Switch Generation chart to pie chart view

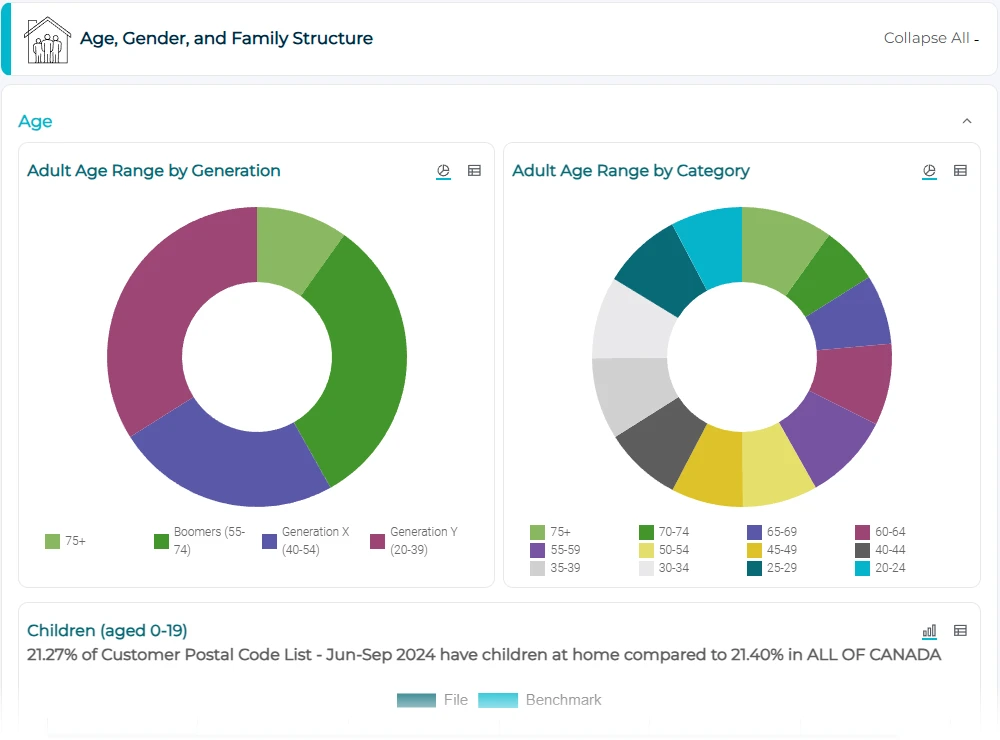[x=444, y=171]
